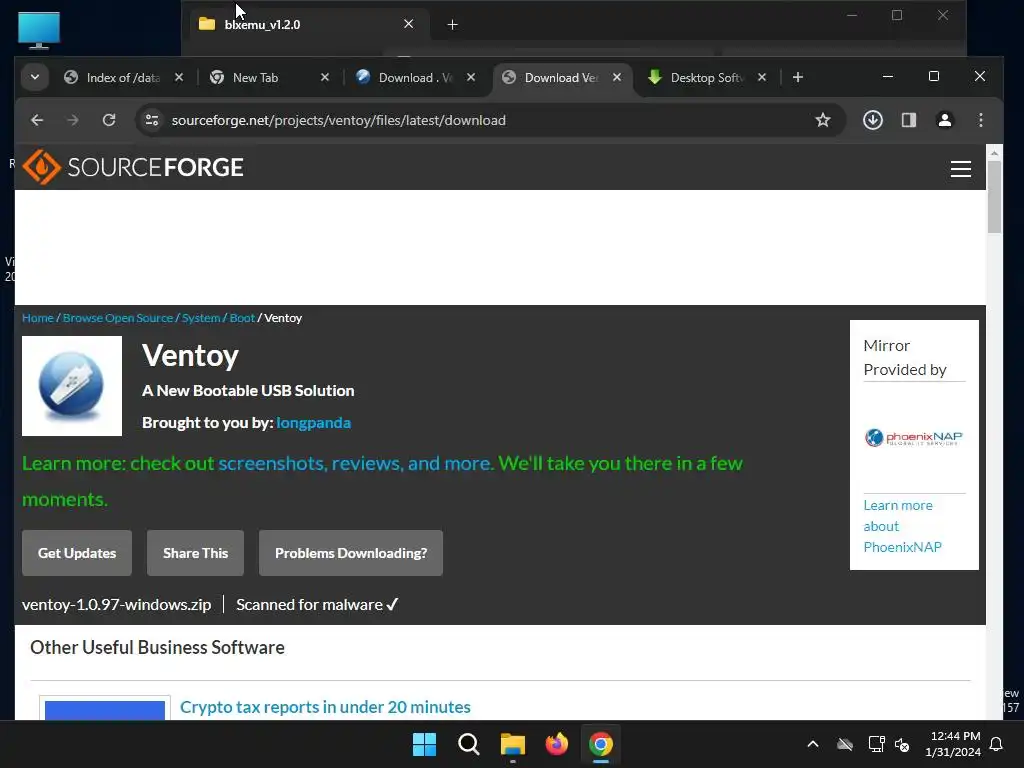Open System breadcrumb link
The image size is (1024, 768).
201,318
